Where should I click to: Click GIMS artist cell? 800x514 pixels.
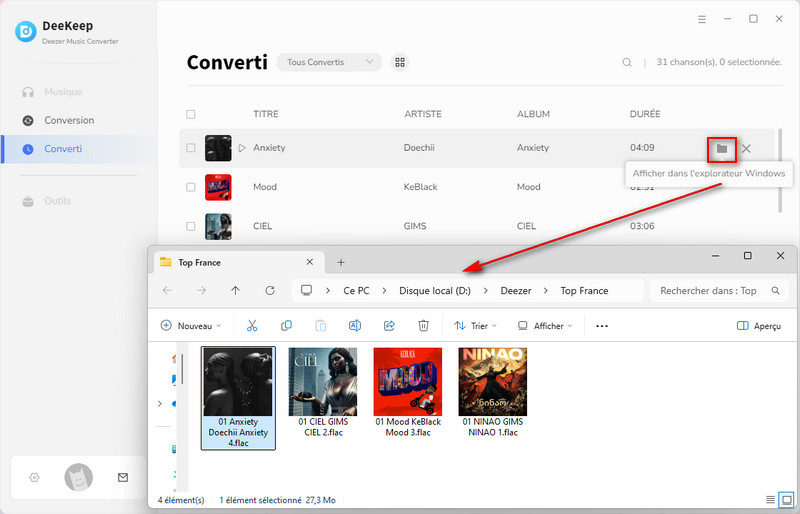(x=415, y=226)
